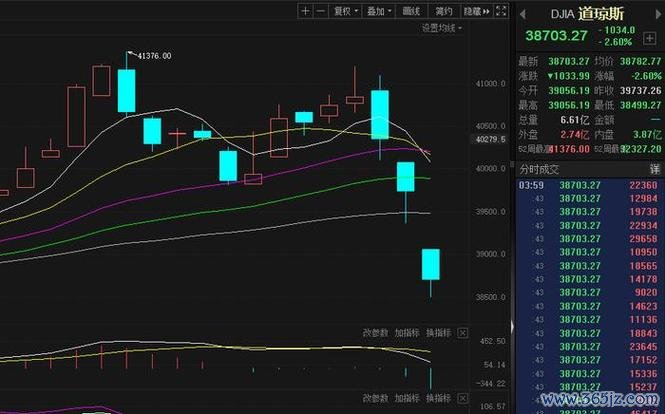Click the large 38703.27 current price
The width and height of the screenshot is (665, 414).
tap(556, 36)
